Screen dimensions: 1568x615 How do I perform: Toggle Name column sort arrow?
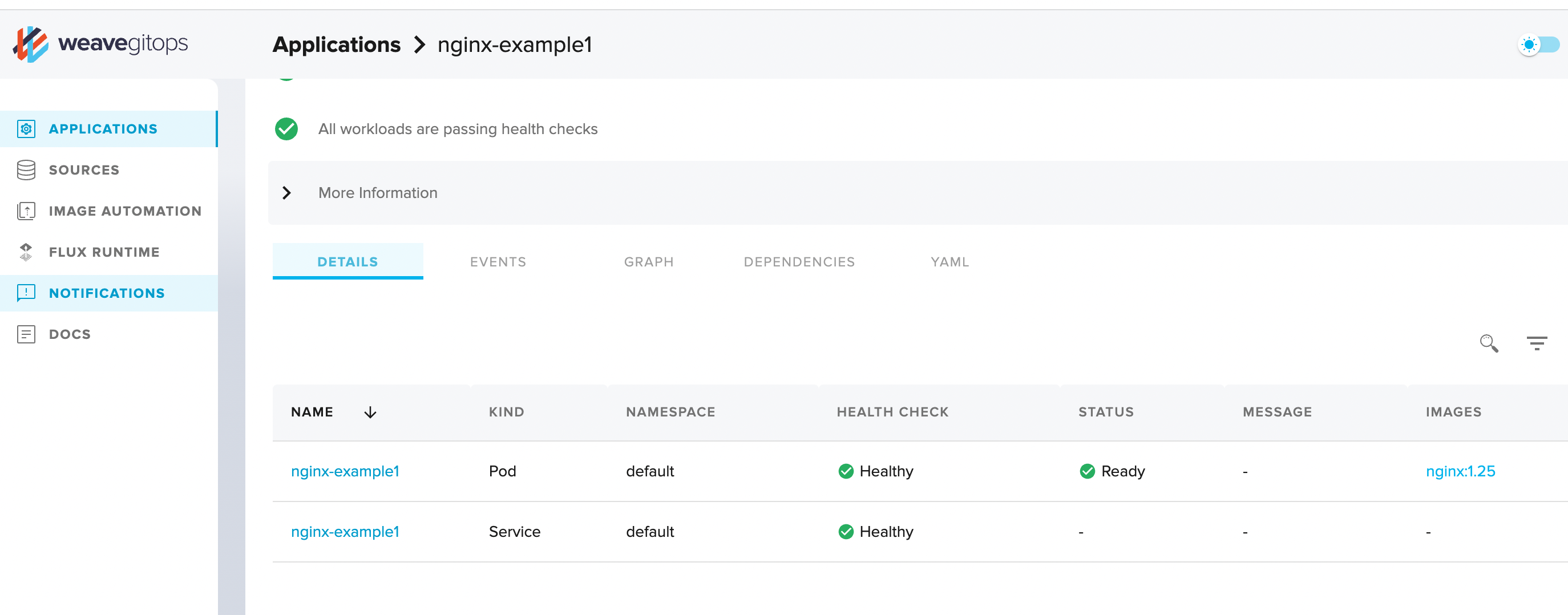coord(370,412)
